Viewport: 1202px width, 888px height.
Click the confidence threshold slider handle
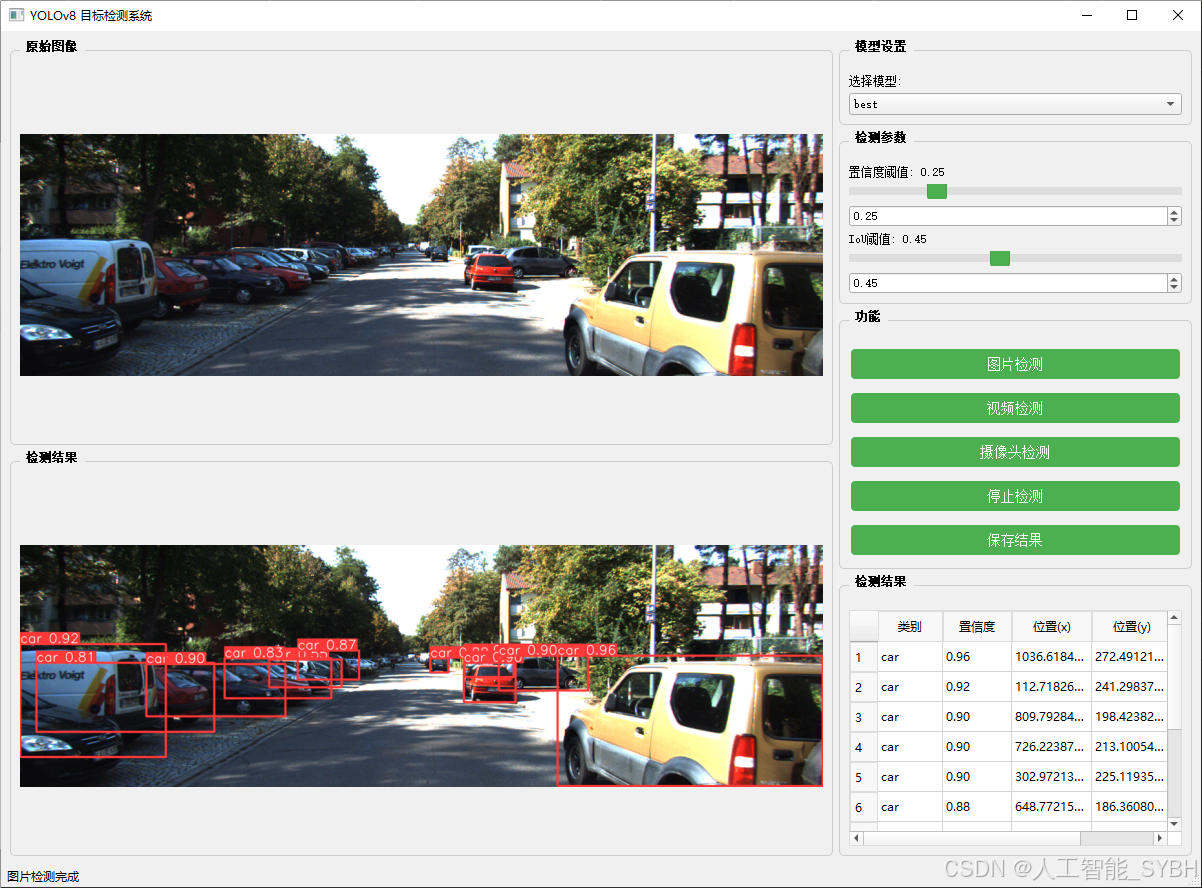tap(936, 191)
